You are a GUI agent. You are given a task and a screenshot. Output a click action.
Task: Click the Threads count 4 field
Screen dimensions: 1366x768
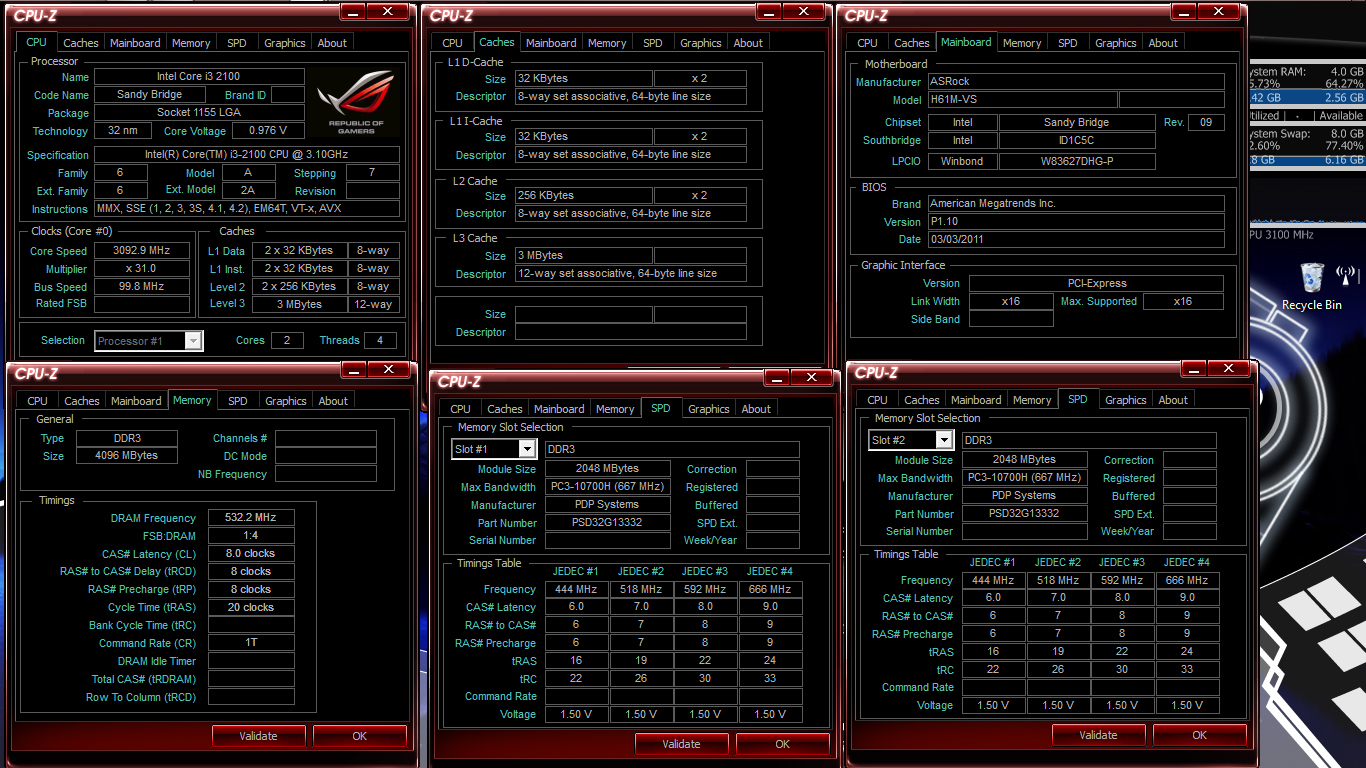coord(380,341)
